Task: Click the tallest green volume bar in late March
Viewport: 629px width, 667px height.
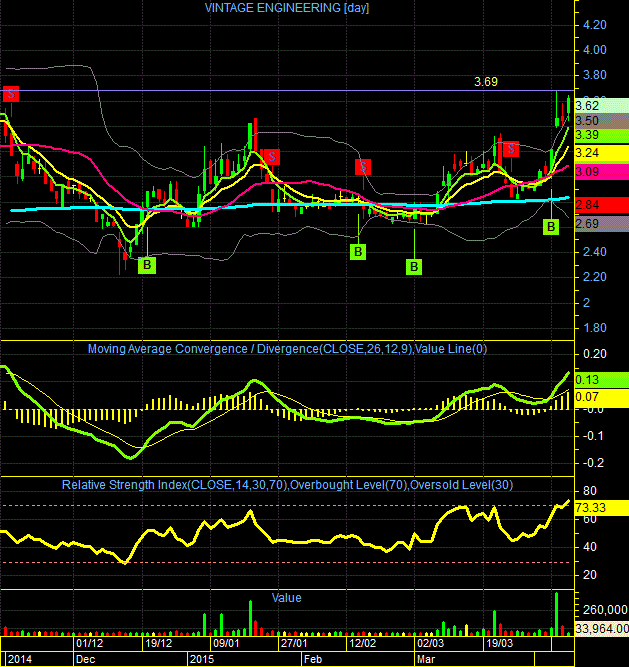Action: (x=556, y=614)
